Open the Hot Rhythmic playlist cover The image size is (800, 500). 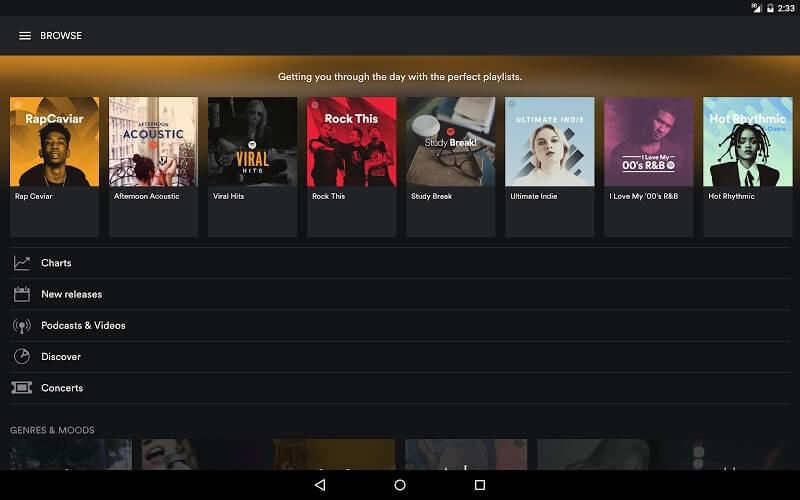coord(748,142)
